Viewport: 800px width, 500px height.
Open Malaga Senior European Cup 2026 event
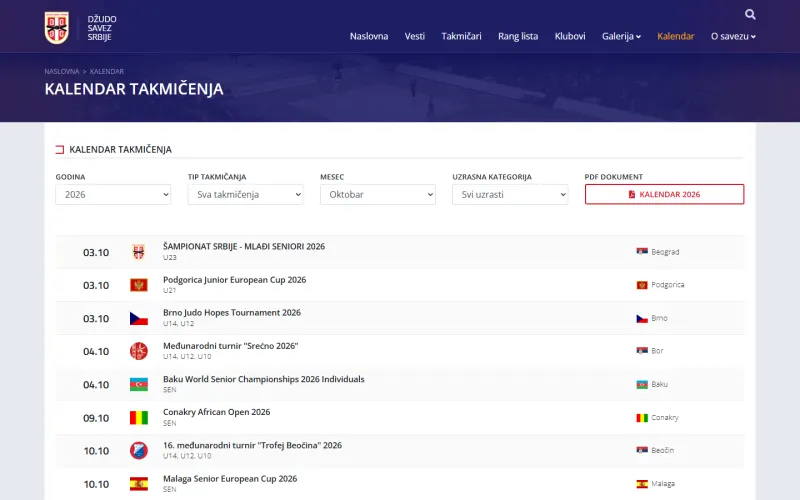click(x=230, y=479)
